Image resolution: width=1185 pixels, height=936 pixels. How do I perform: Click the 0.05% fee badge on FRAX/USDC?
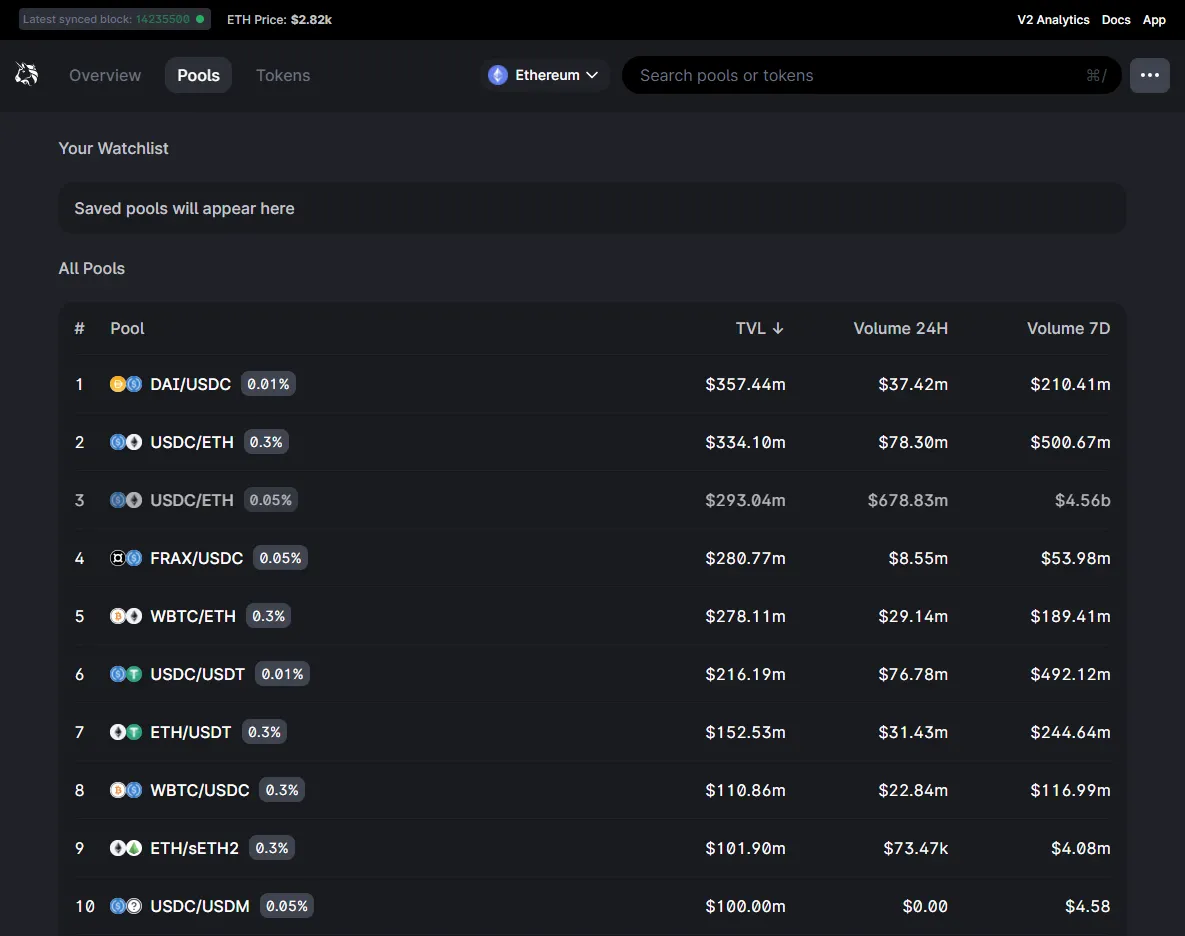click(x=280, y=558)
